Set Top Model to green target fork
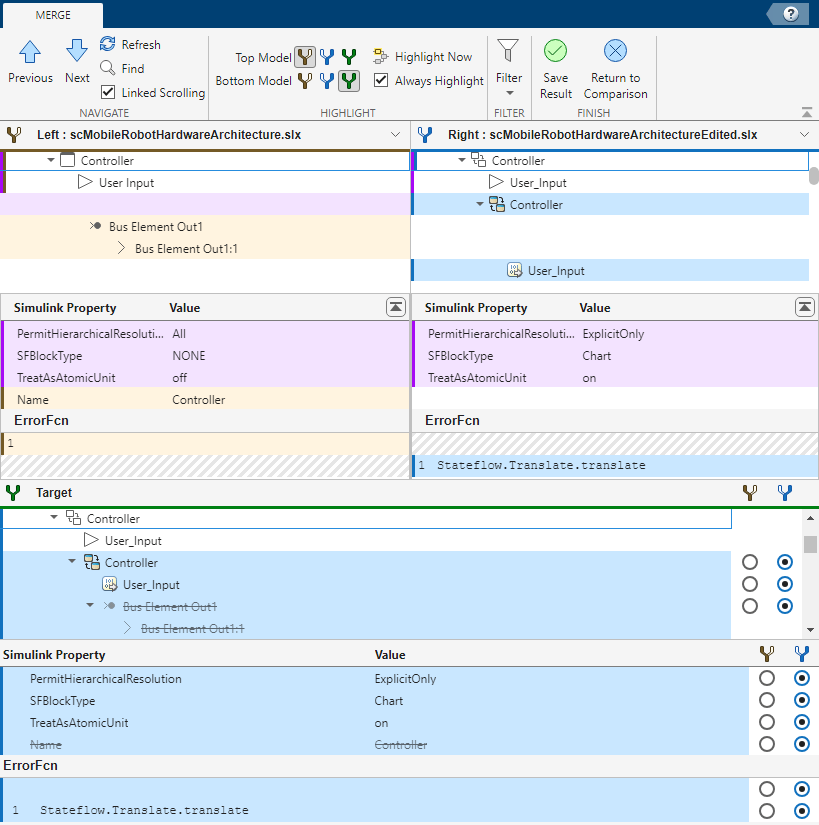The image size is (819, 825). 349,57
